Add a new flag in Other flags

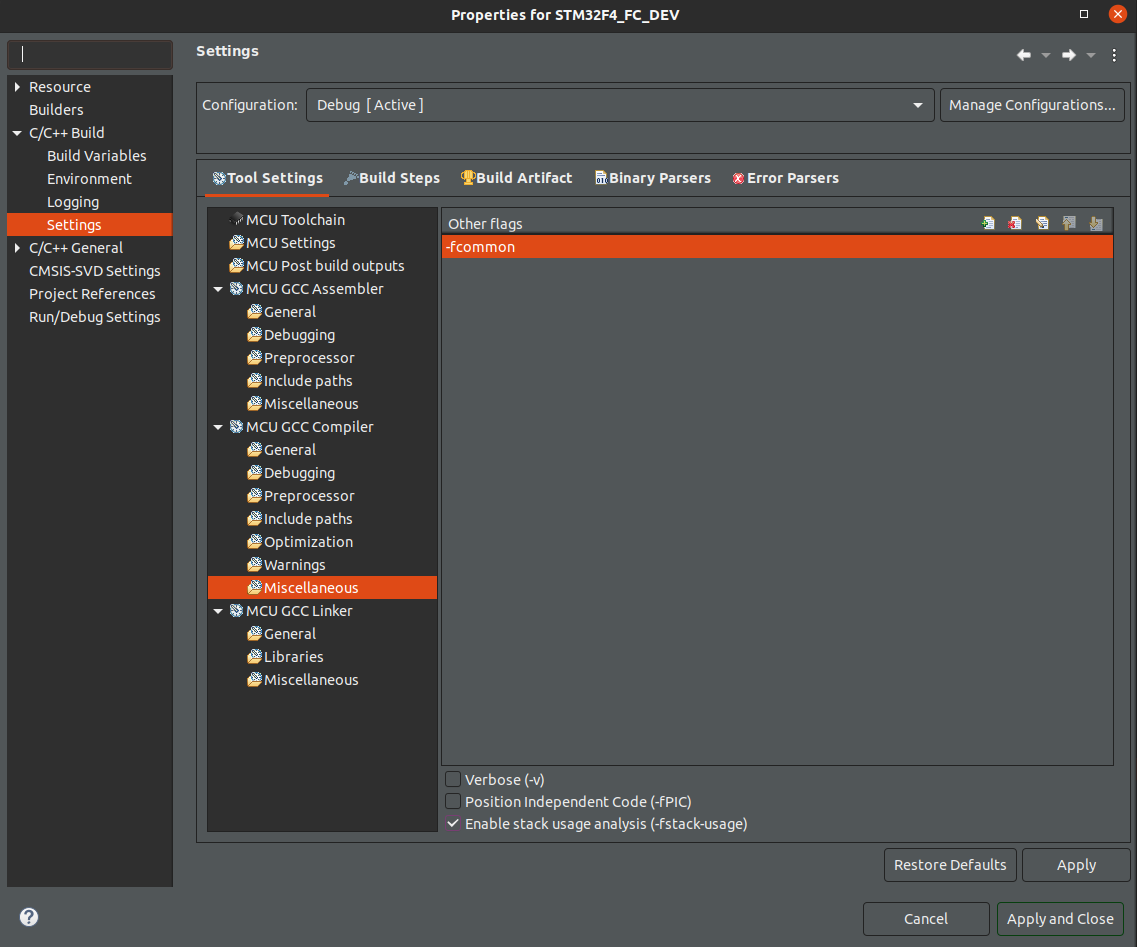point(988,223)
